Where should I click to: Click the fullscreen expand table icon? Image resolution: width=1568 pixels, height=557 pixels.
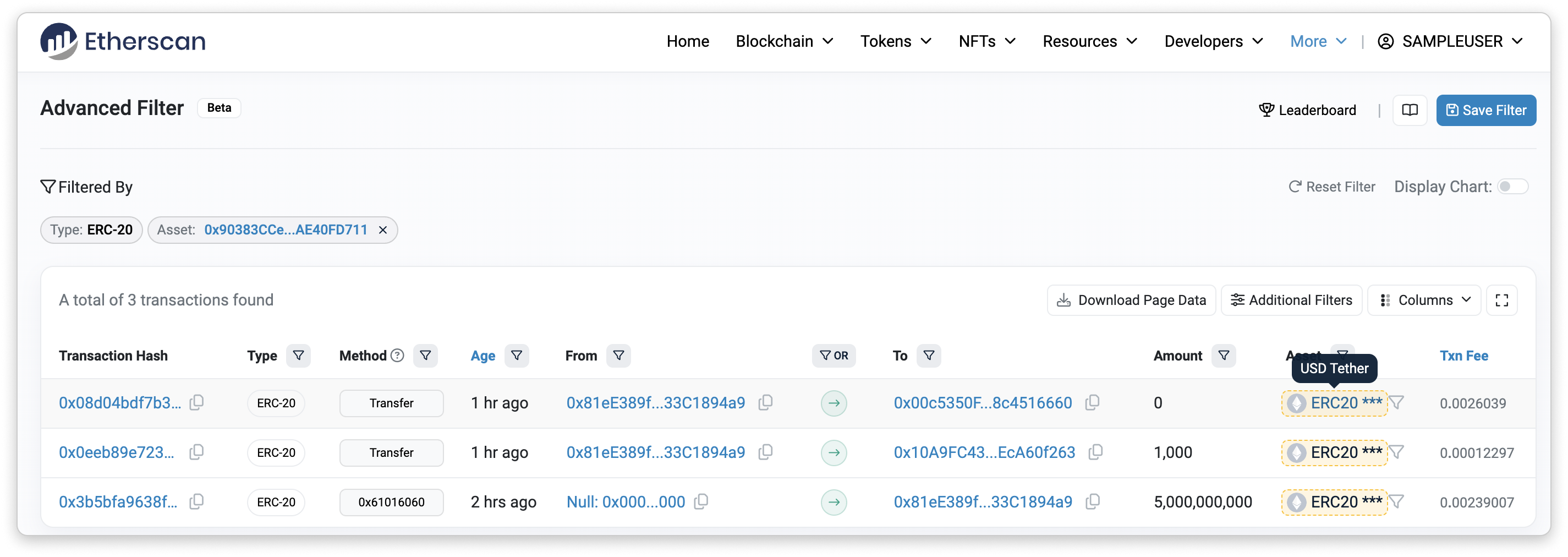[1501, 300]
